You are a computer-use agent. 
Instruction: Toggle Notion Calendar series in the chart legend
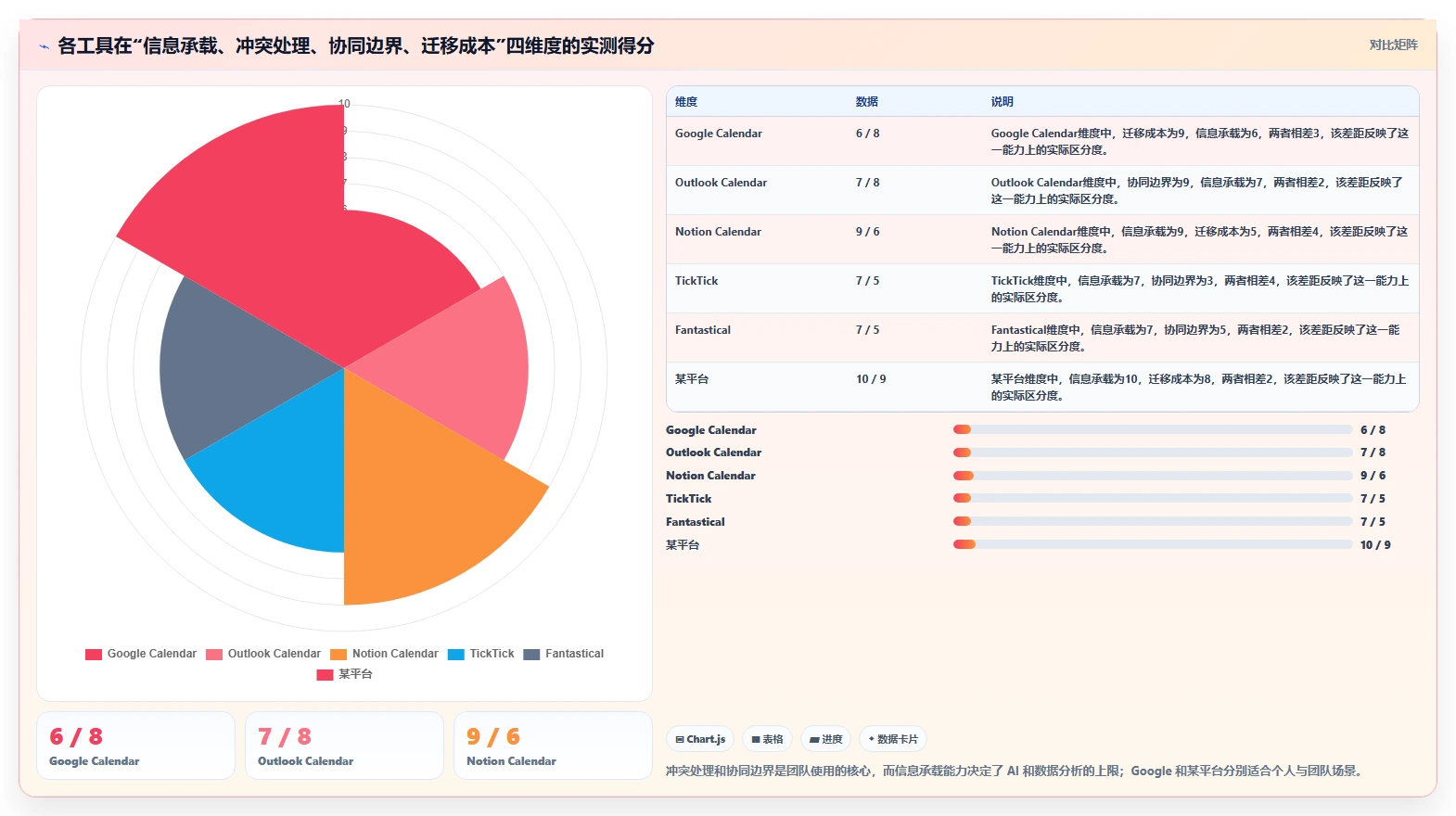tap(384, 654)
